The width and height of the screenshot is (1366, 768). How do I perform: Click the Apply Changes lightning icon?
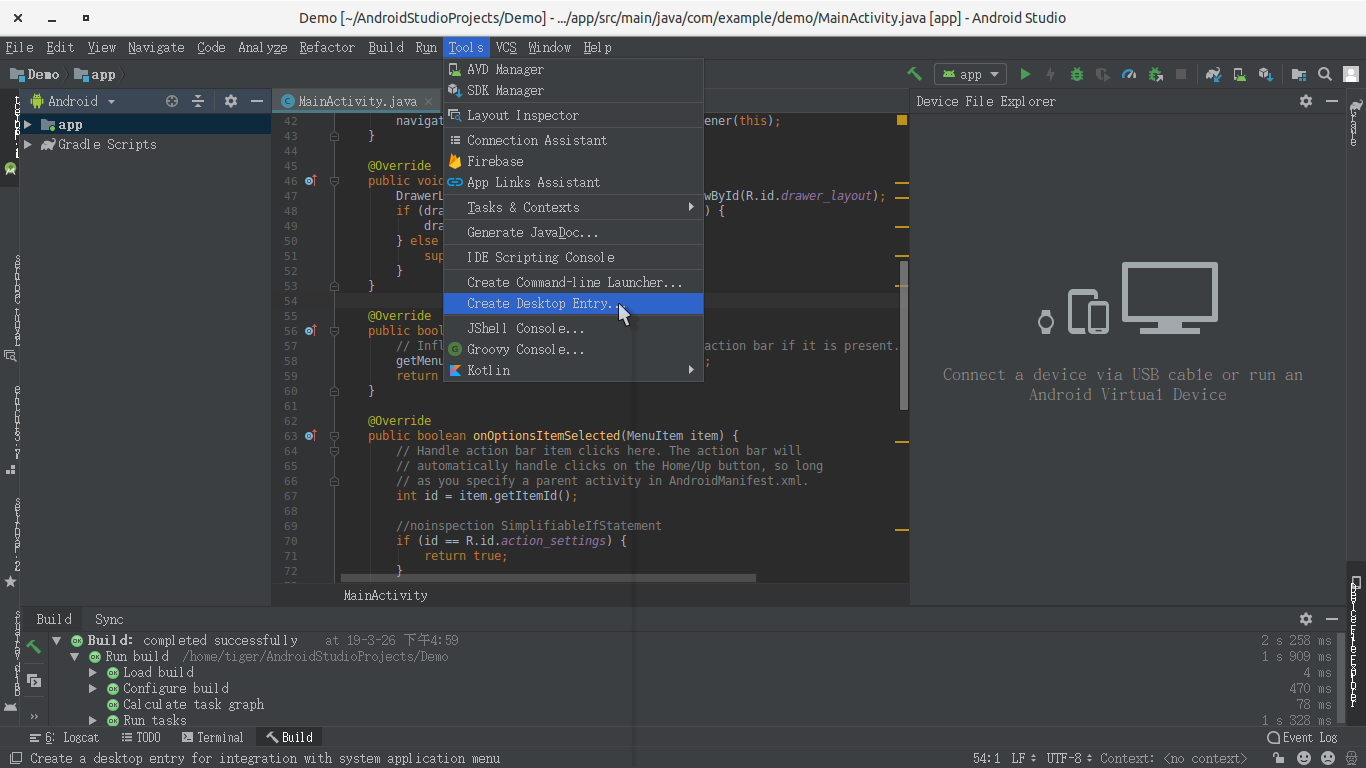1050,74
